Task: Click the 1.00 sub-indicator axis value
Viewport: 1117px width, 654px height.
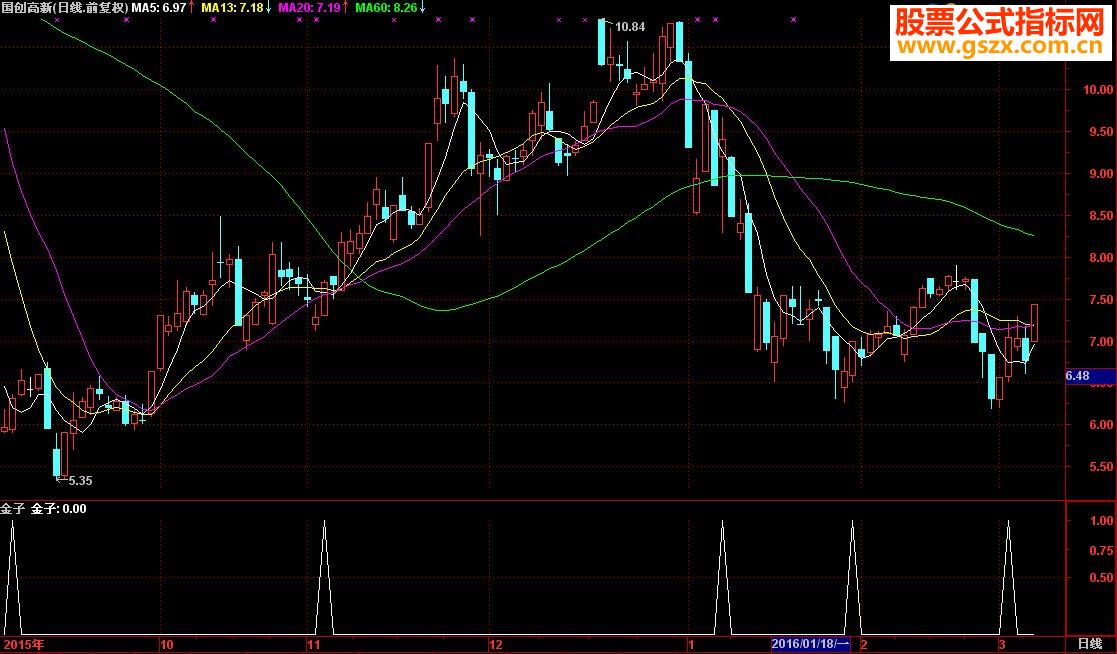Action: [x=1101, y=521]
